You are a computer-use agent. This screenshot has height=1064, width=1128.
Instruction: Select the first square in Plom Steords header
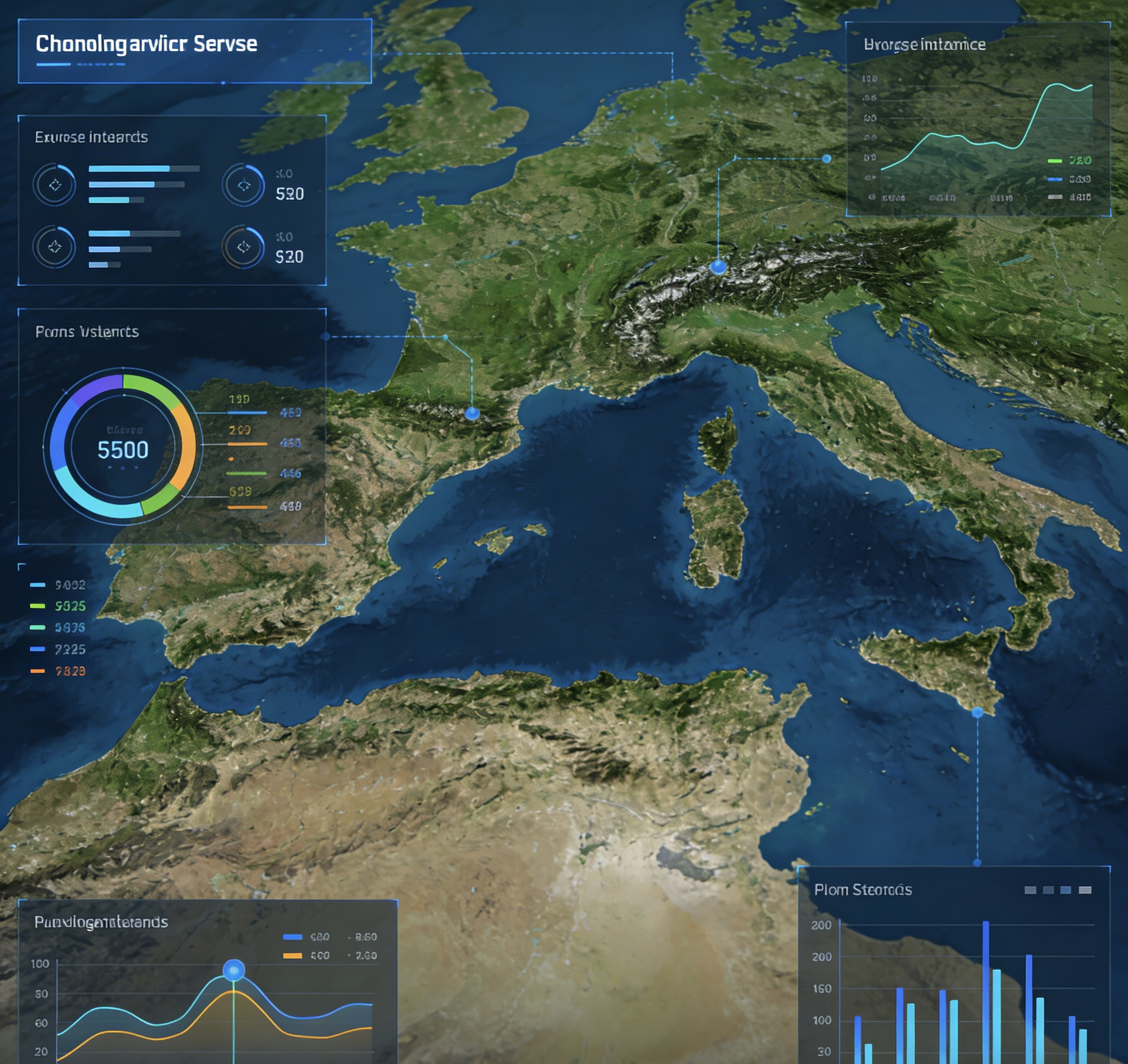click(1031, 890)
